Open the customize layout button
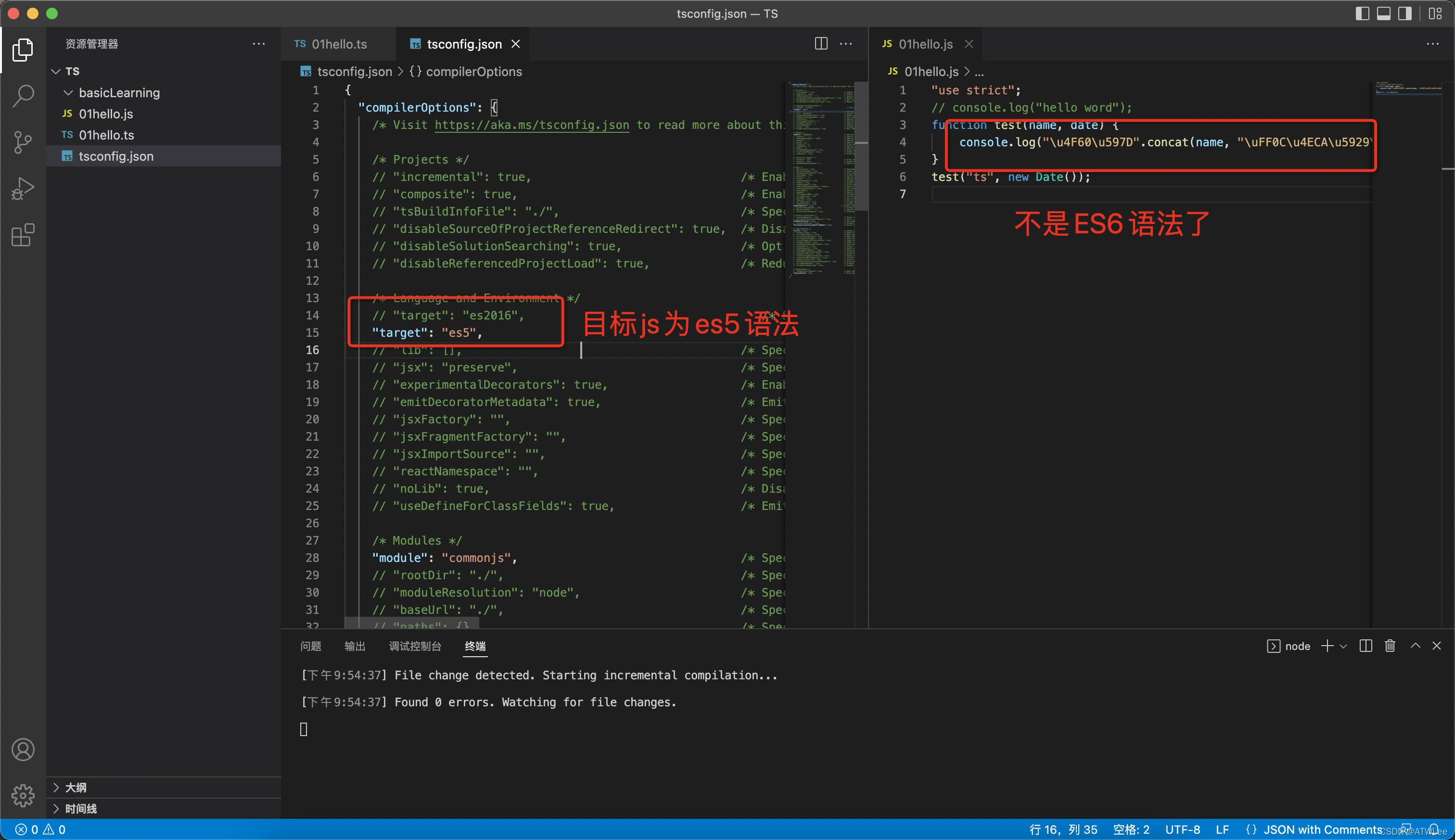The image size is (1455, 840). pyautogui.click(x=1435, y=13)
